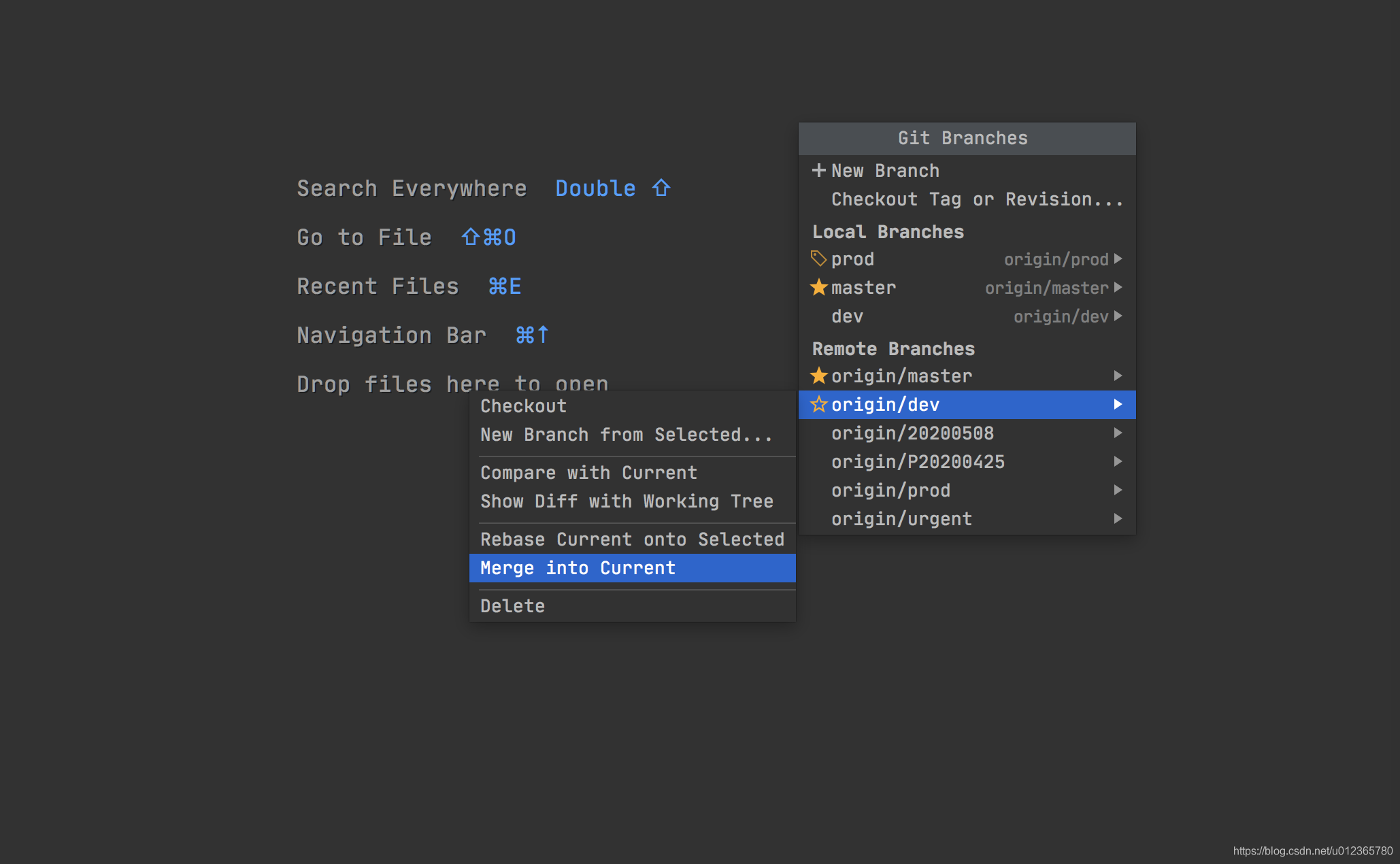
Task: Click Rebase Current onto Selected
Action: coord(632,539)
